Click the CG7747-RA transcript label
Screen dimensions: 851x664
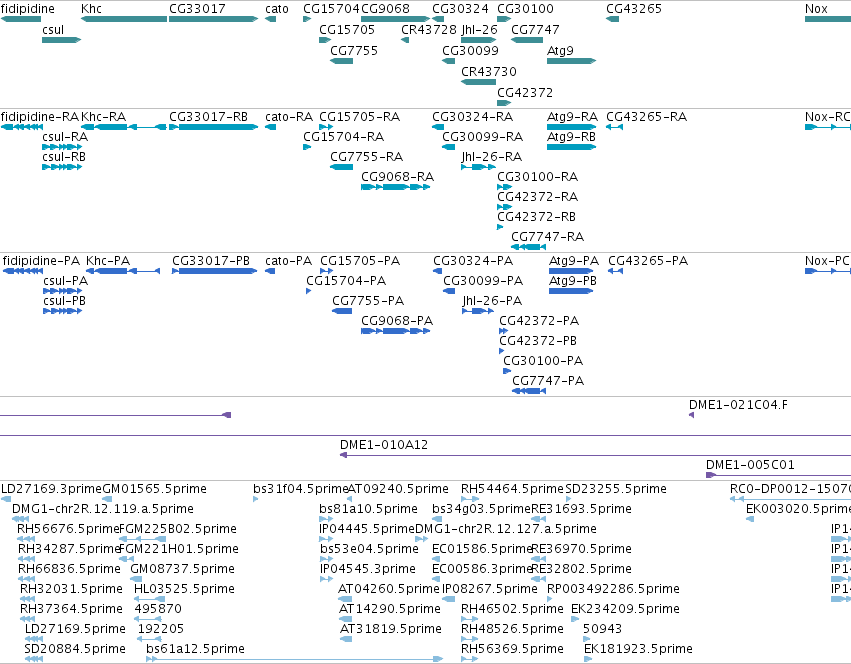548,237
